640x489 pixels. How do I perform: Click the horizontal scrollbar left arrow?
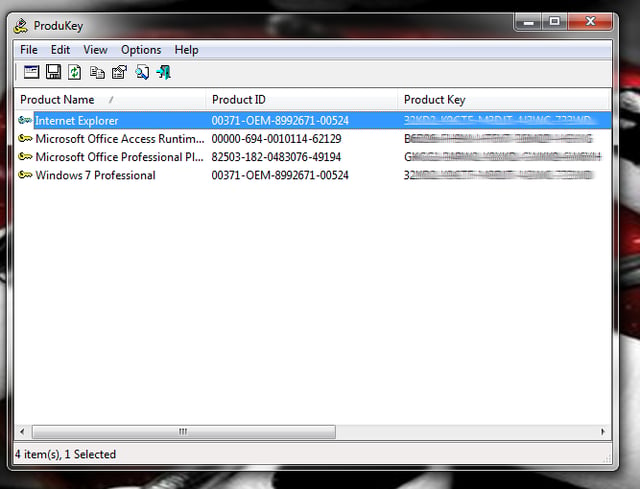22,432
